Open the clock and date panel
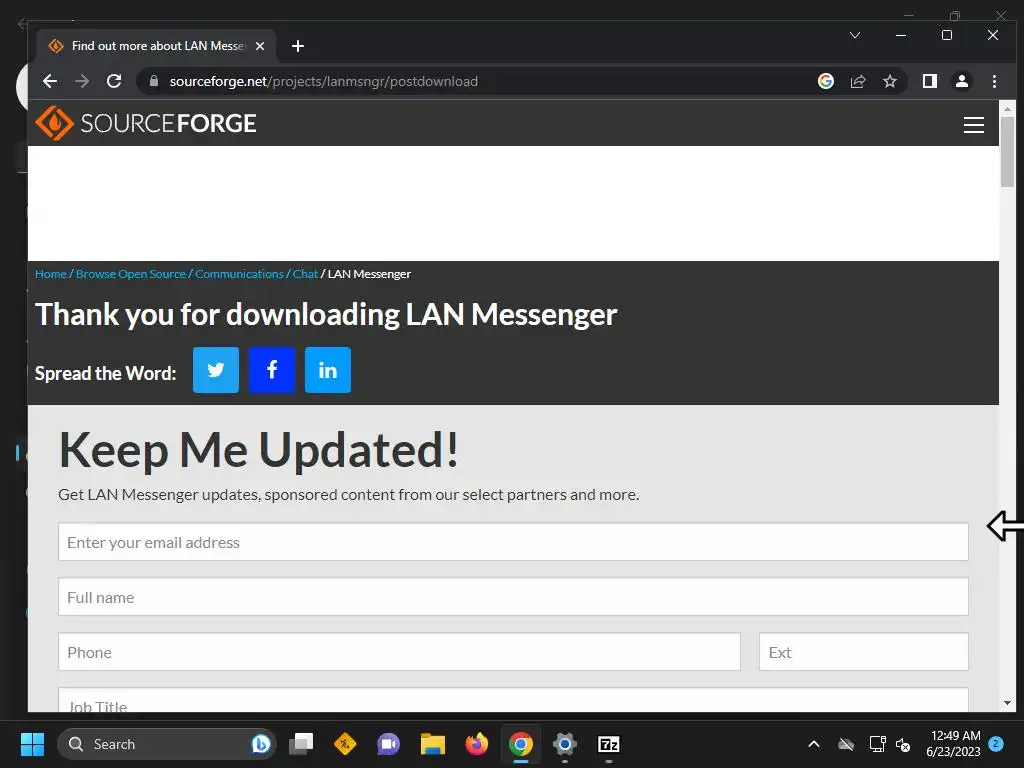This screenshot has height=768, width=1024. point(953,744)
